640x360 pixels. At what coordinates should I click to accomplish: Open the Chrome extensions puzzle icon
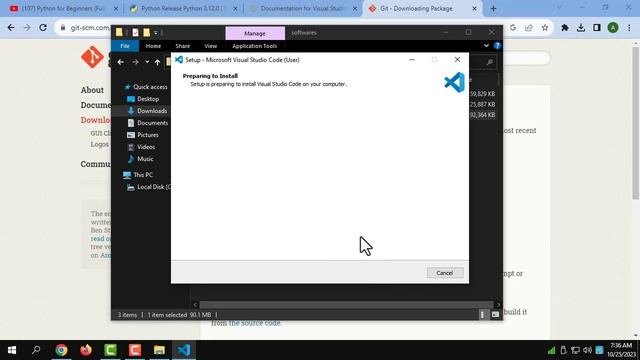[x=565, y=28]
